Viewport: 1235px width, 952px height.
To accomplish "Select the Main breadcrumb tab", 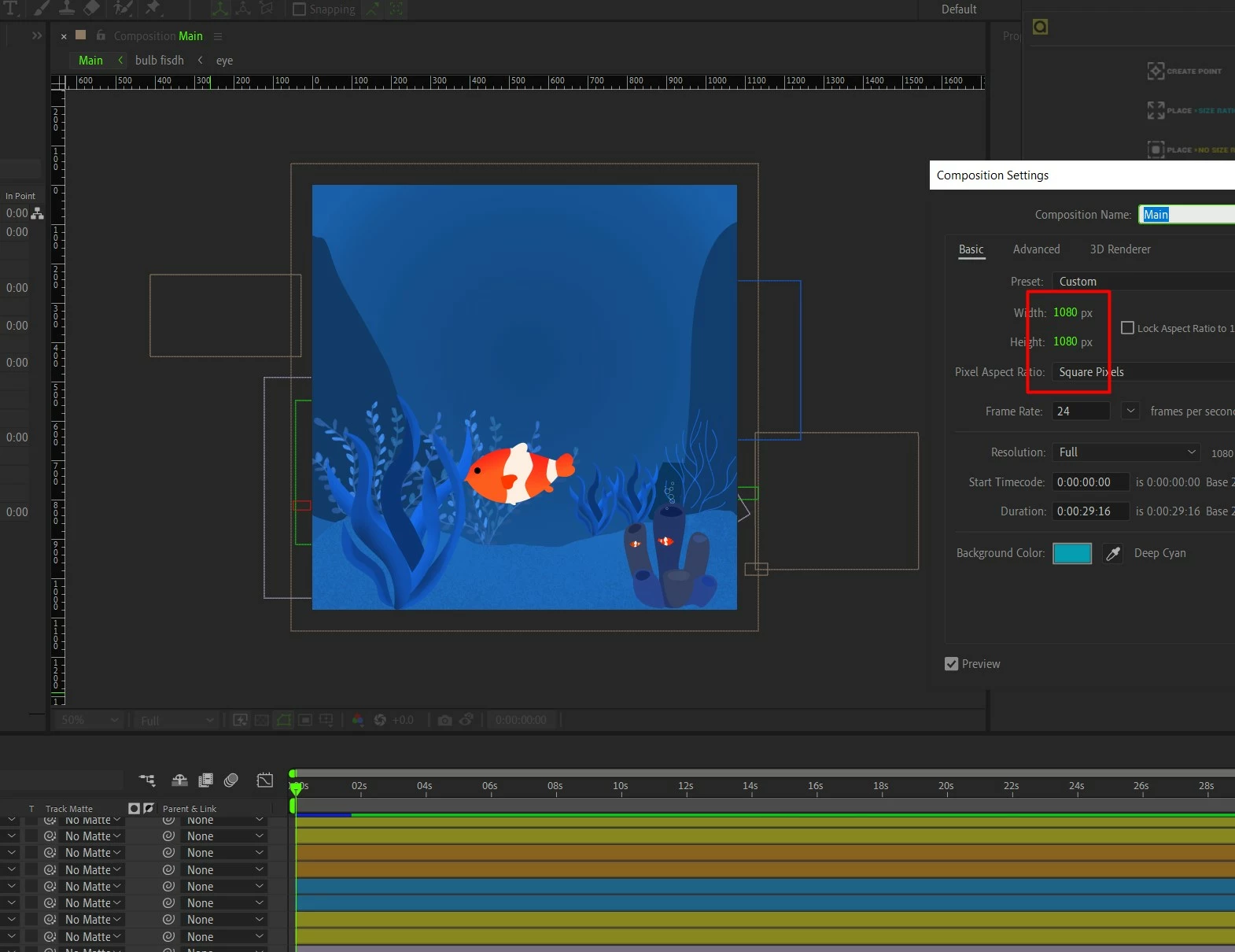I will [x=90, y=61].
